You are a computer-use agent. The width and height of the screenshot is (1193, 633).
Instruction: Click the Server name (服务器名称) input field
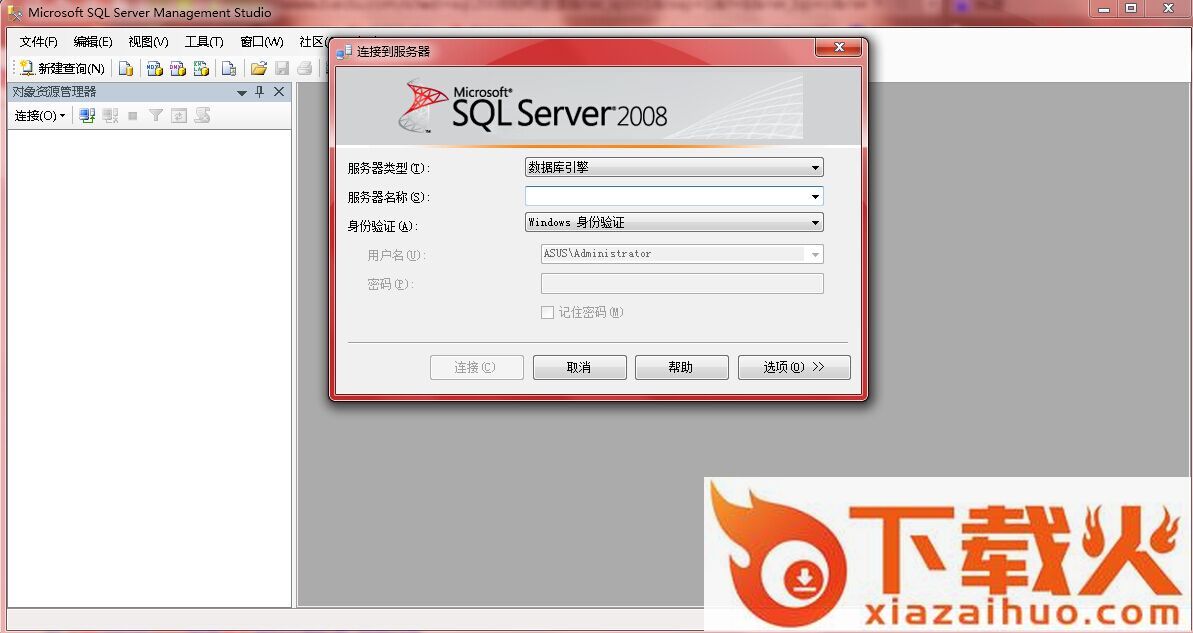click(667, 196)
